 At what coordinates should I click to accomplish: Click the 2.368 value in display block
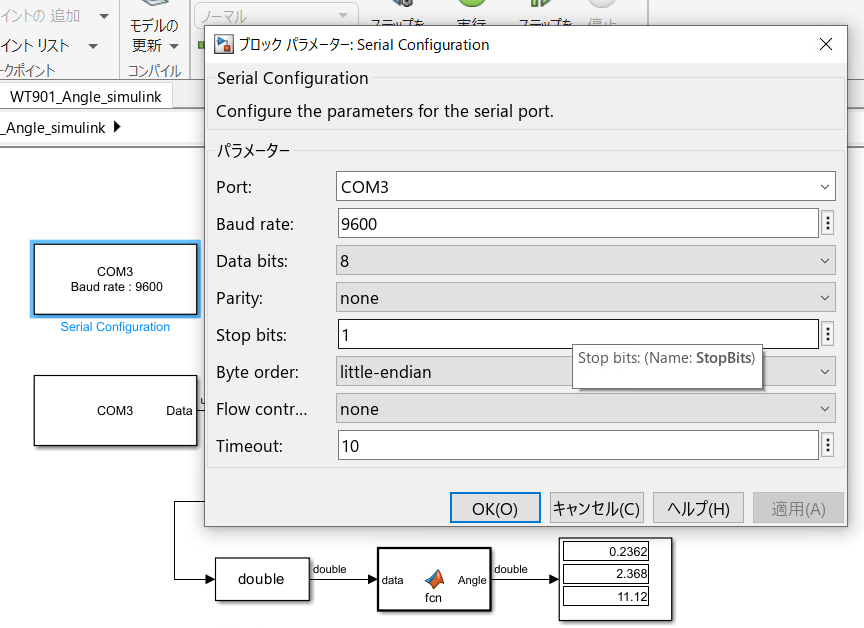[606, 573]
